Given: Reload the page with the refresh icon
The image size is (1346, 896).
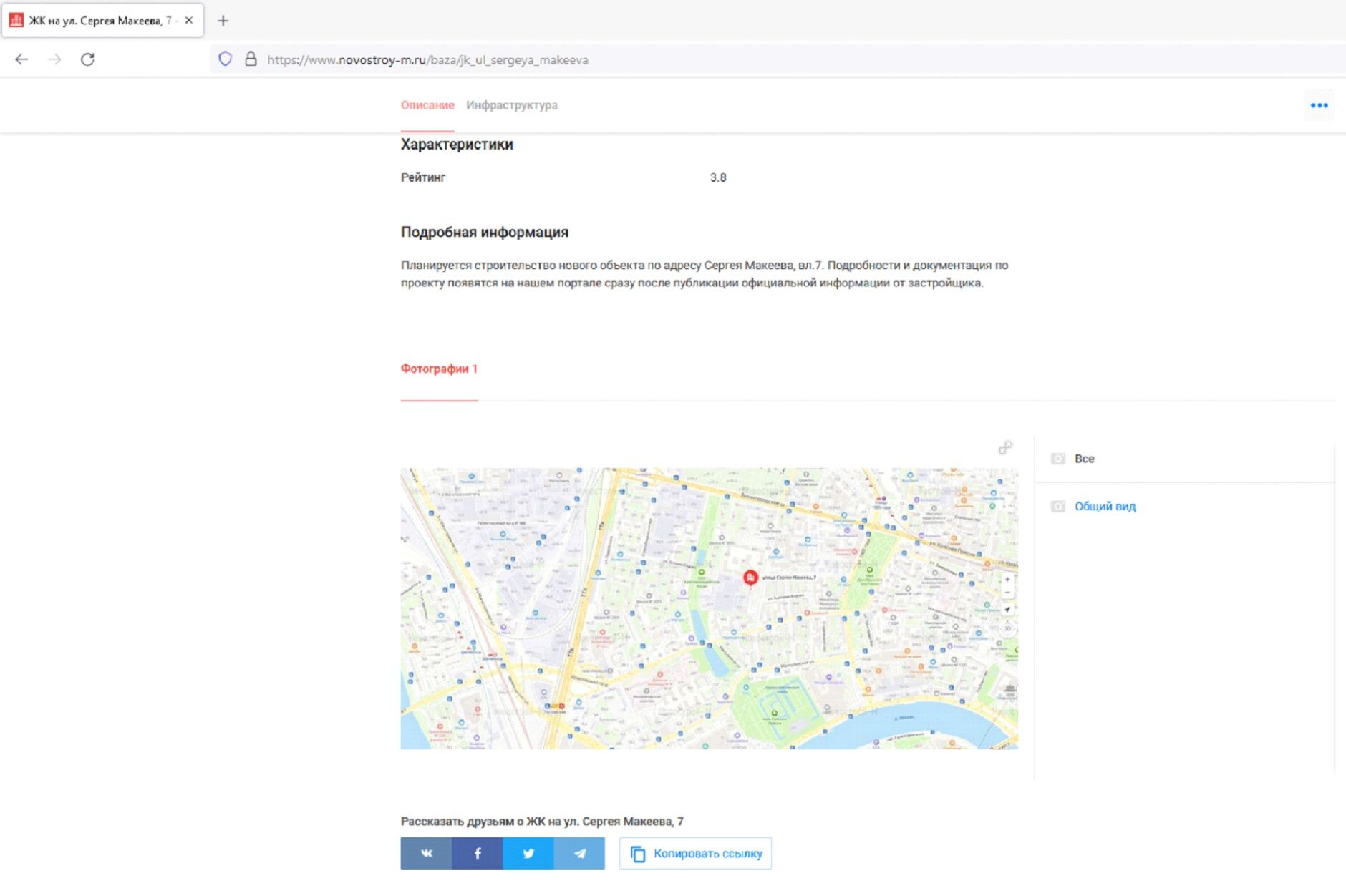Looking at the screenshot, I should click(x=87, y=60).
